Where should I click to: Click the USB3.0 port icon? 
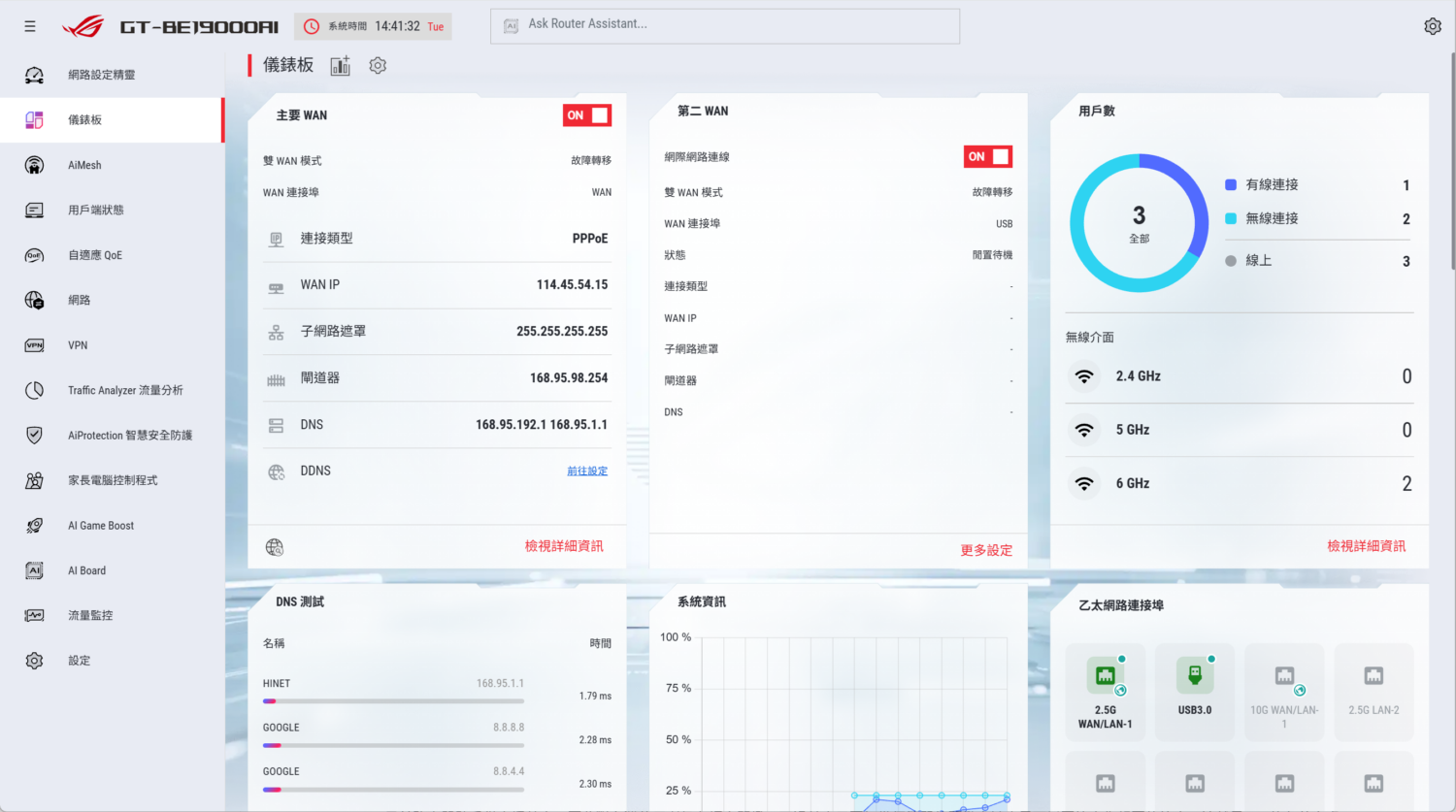(x=1195, y=675)
